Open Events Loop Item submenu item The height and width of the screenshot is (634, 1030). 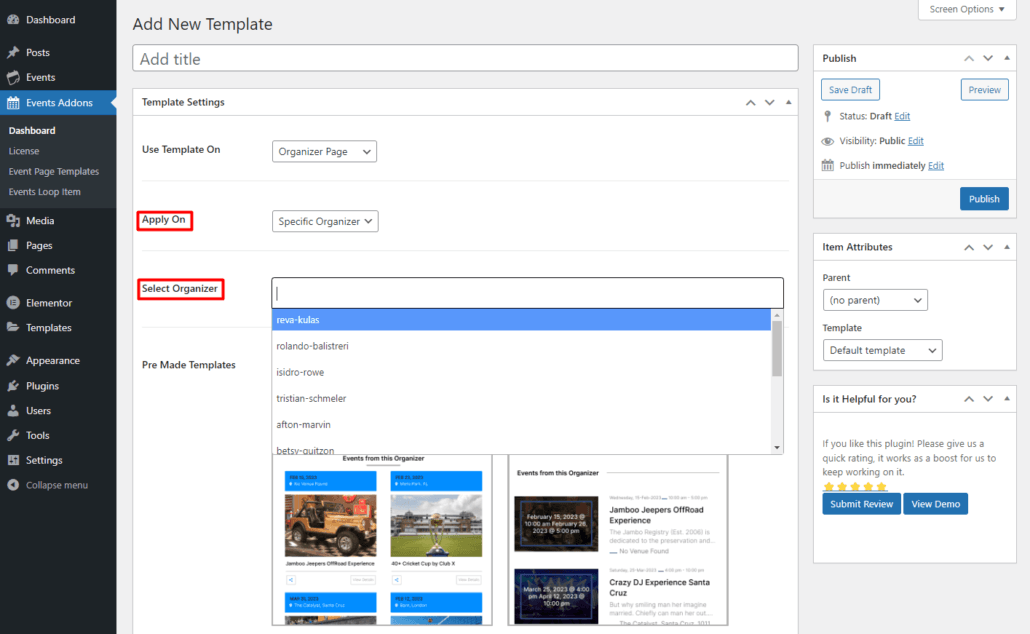point(45,192)
